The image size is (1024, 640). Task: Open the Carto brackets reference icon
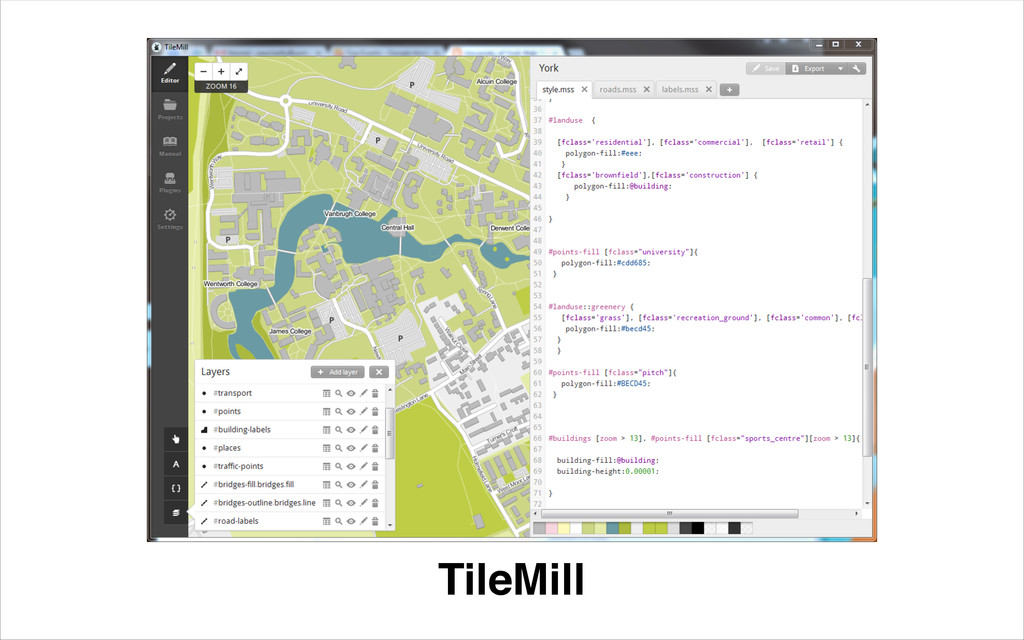click(176, 488)
